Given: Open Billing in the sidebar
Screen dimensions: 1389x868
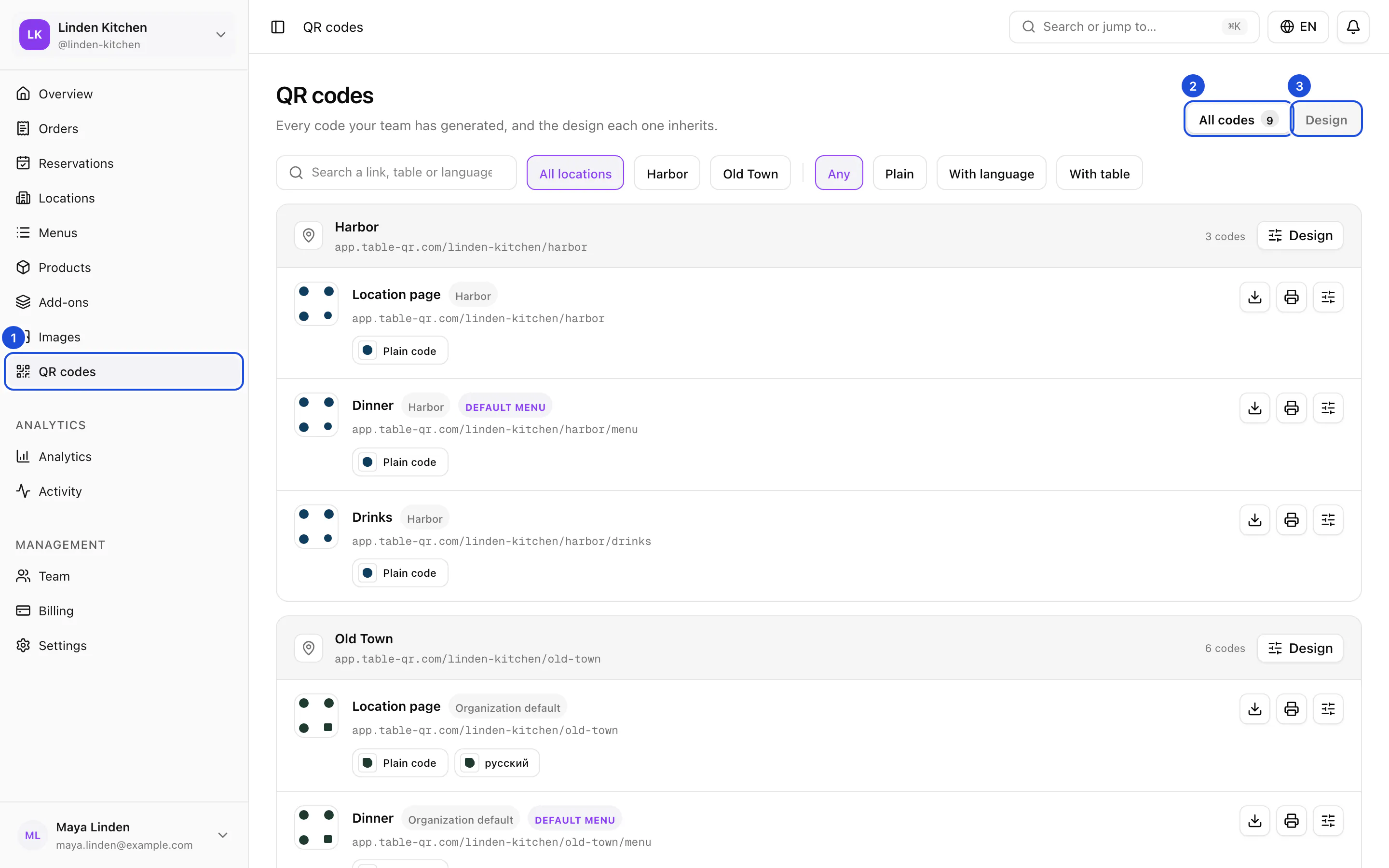Looking at the screenshot, I should 124,611.
